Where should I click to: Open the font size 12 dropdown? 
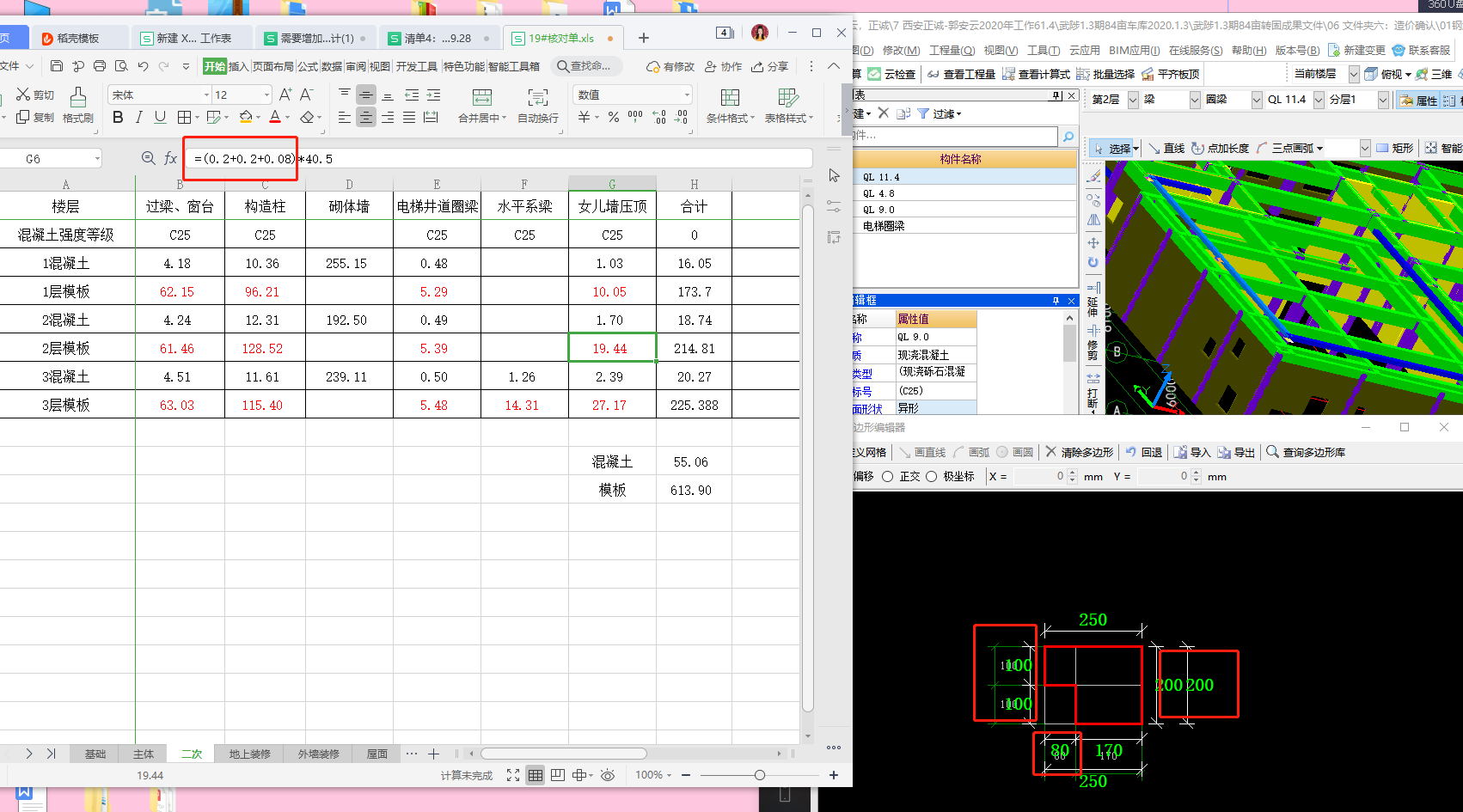coord(266,95)
